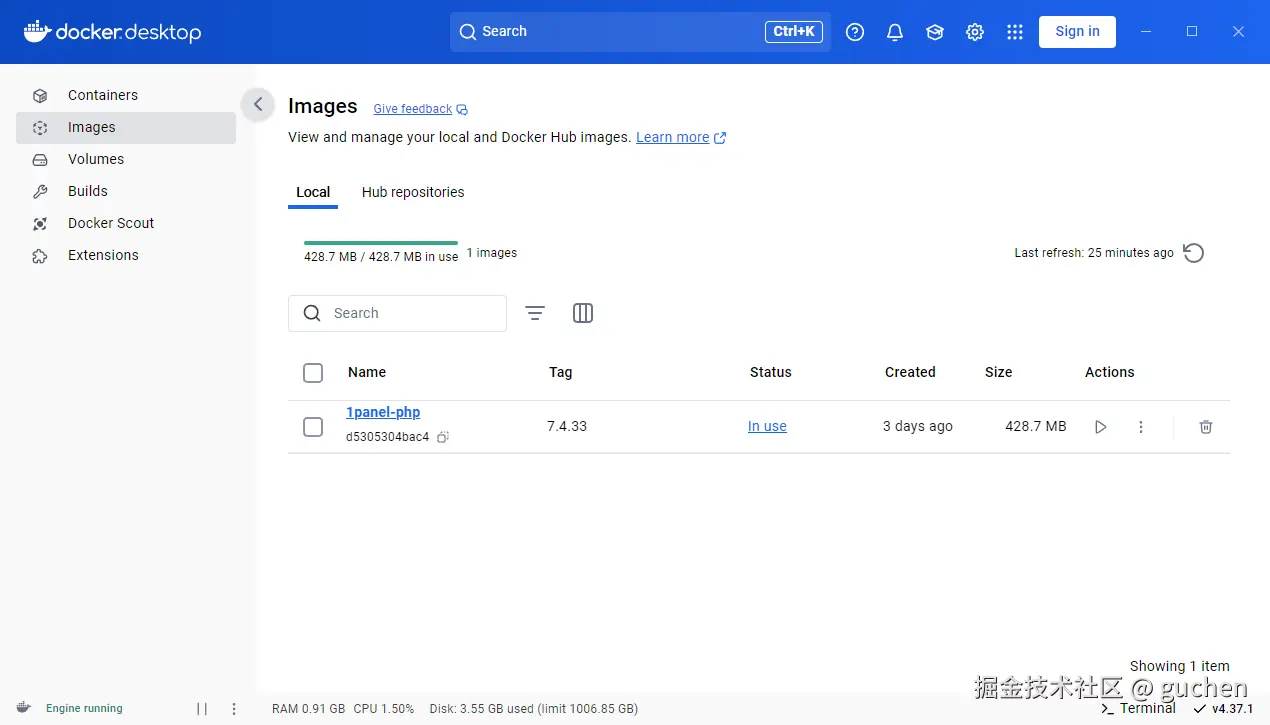Click the disk usage progress bar
The image size is (1270, 725).
[x=381, y=242]
